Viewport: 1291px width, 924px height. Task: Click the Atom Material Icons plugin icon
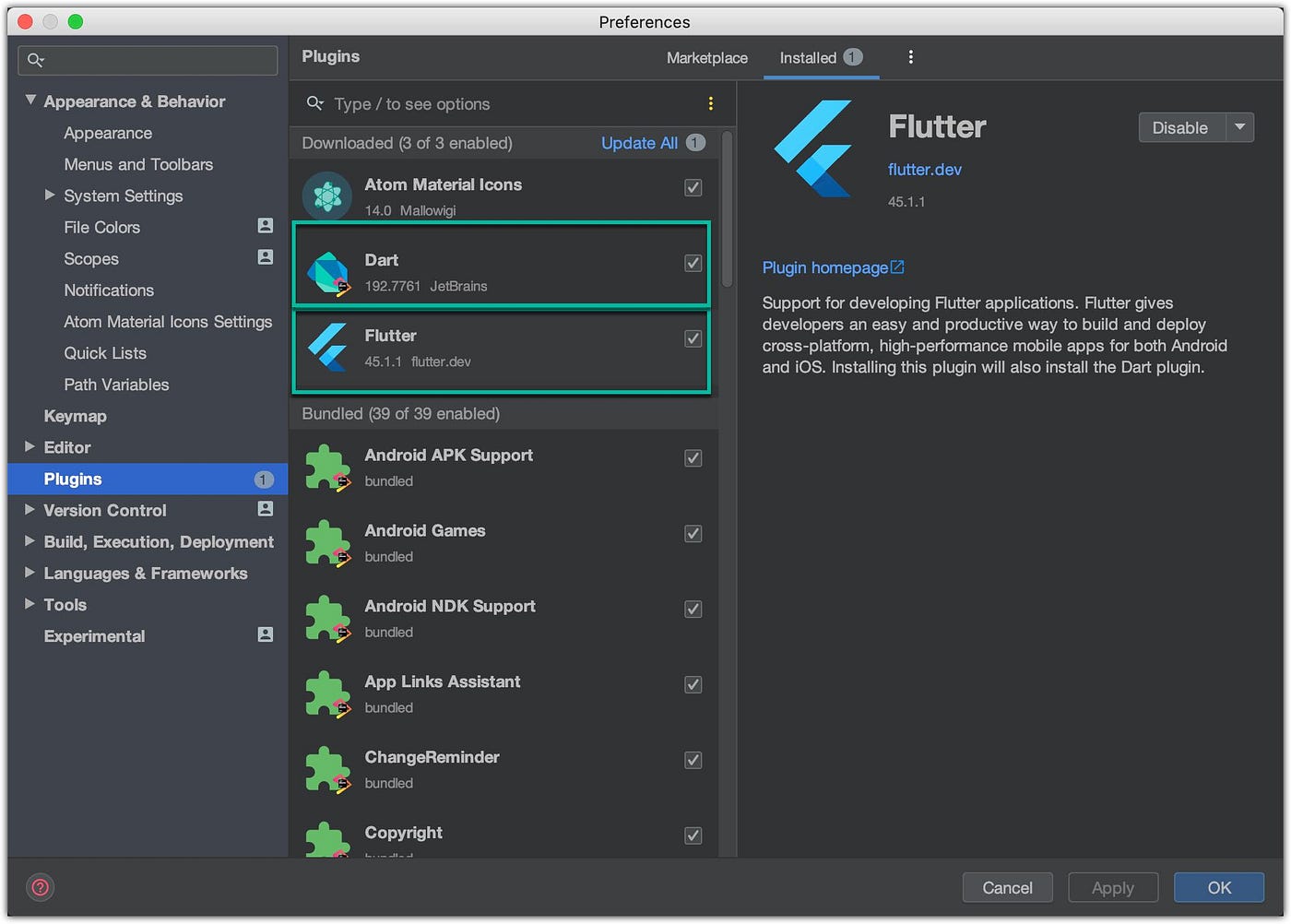tap(327, 195)
